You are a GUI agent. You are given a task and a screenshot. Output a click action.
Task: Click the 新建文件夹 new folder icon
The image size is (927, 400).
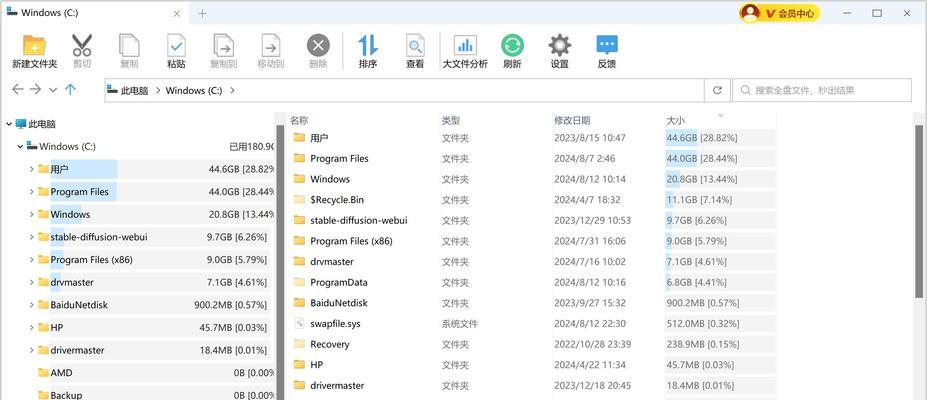point(34,45)
